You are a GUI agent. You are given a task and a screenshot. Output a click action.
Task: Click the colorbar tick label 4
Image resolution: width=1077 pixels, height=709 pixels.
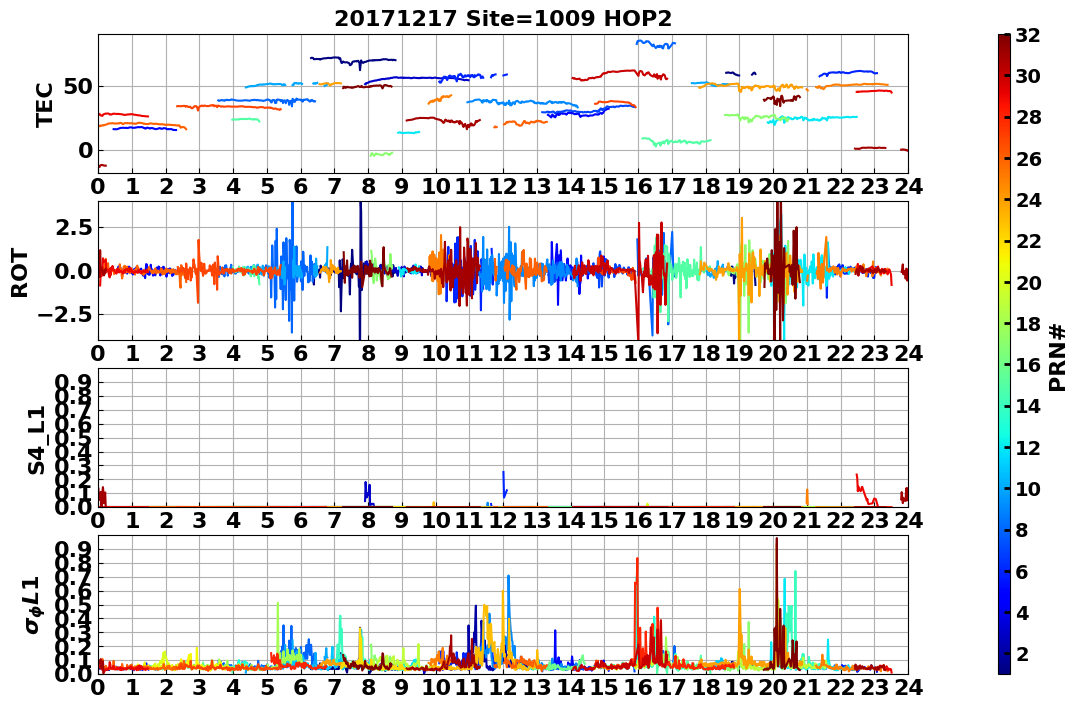1022,612
